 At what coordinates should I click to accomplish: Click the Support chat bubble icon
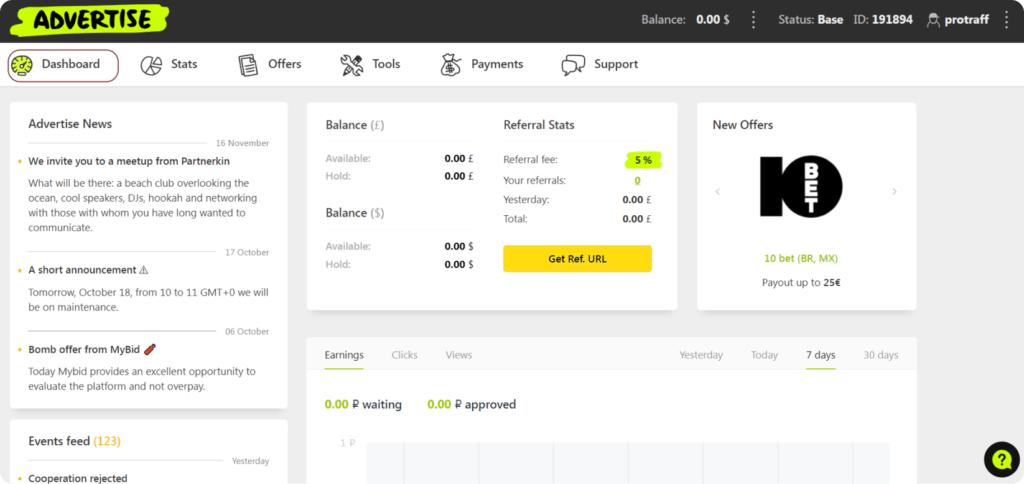tap(573, 65)
